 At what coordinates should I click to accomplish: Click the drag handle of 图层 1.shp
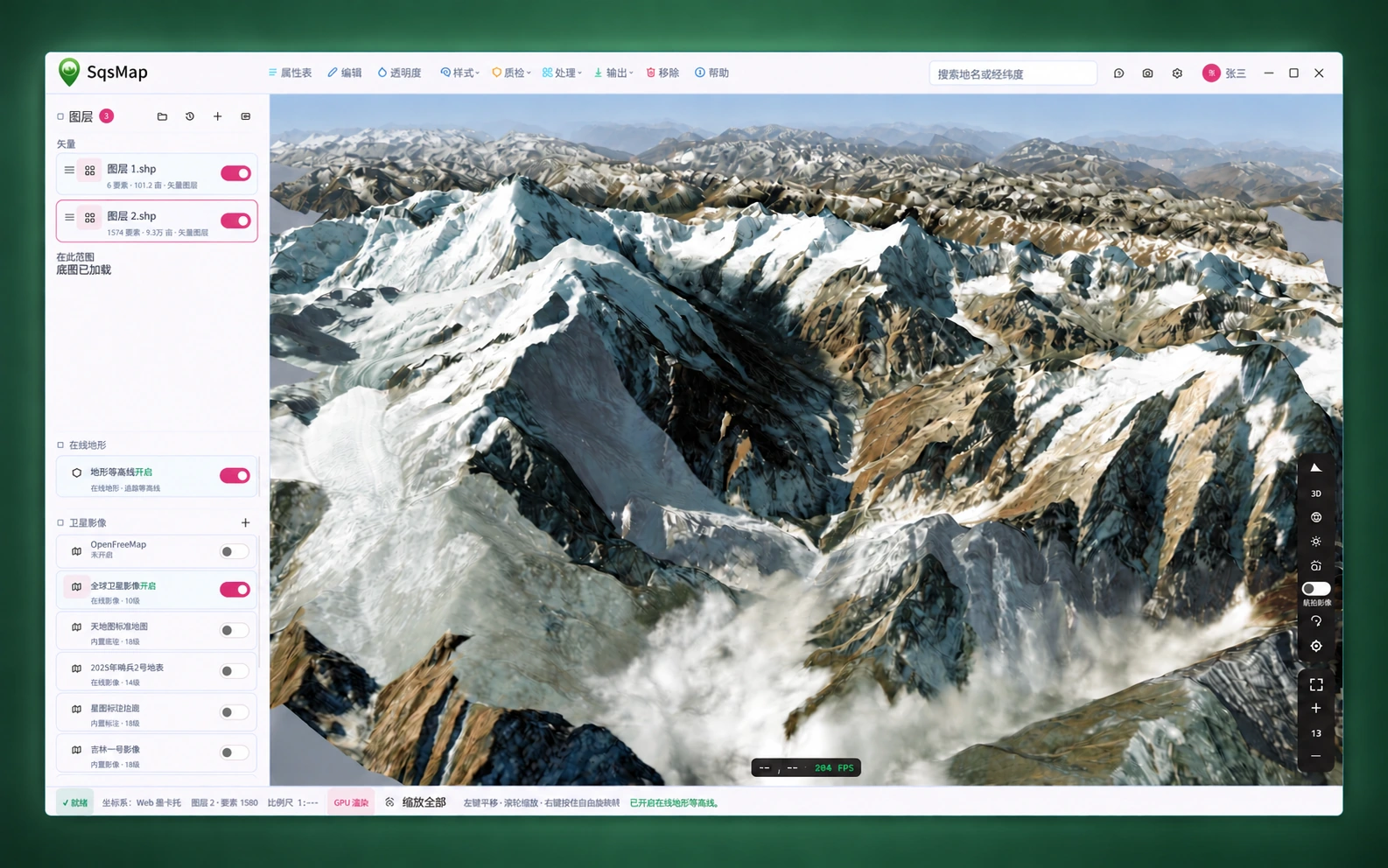point(69,170)
